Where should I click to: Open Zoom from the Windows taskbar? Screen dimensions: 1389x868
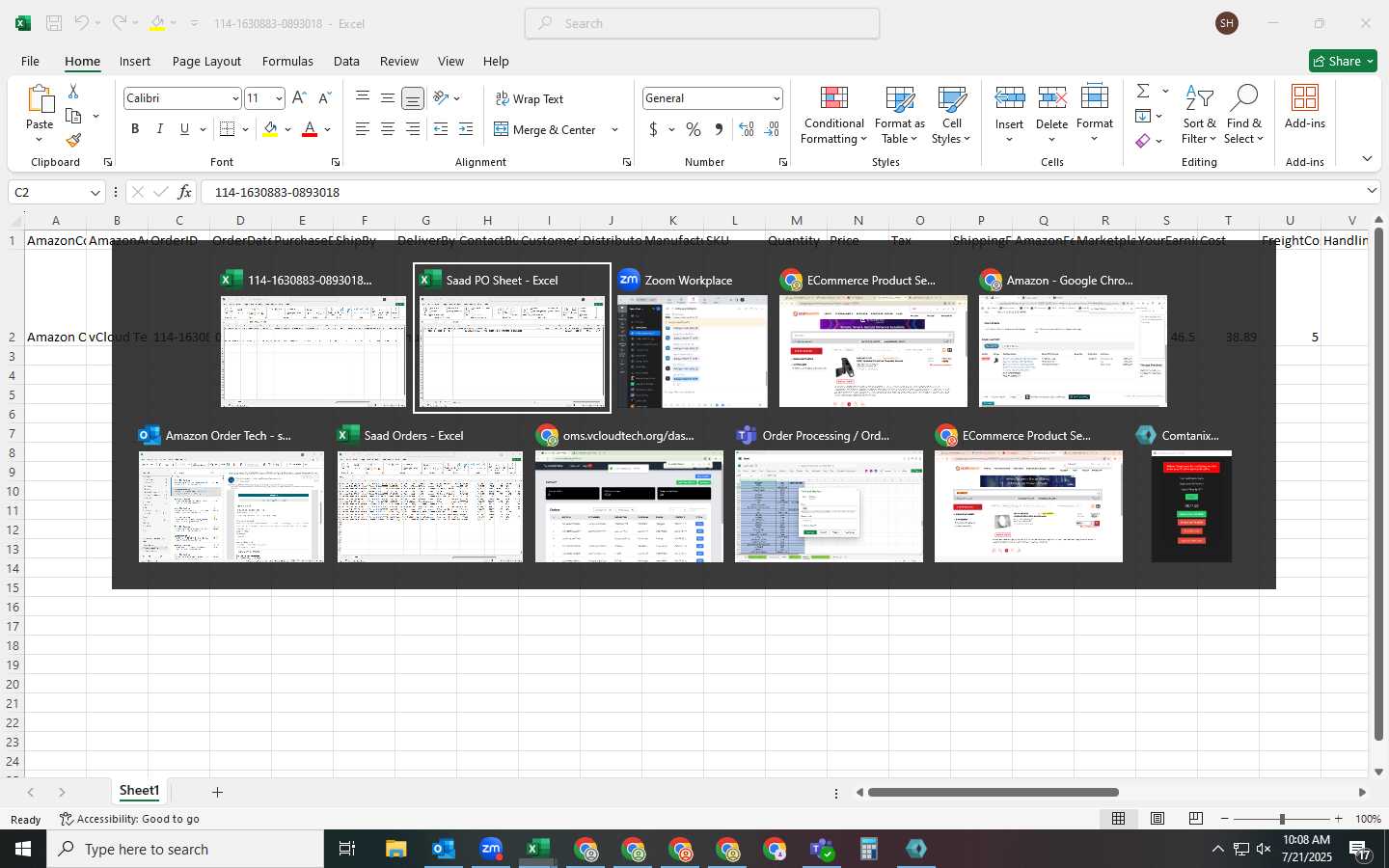(x=491, y=849)
